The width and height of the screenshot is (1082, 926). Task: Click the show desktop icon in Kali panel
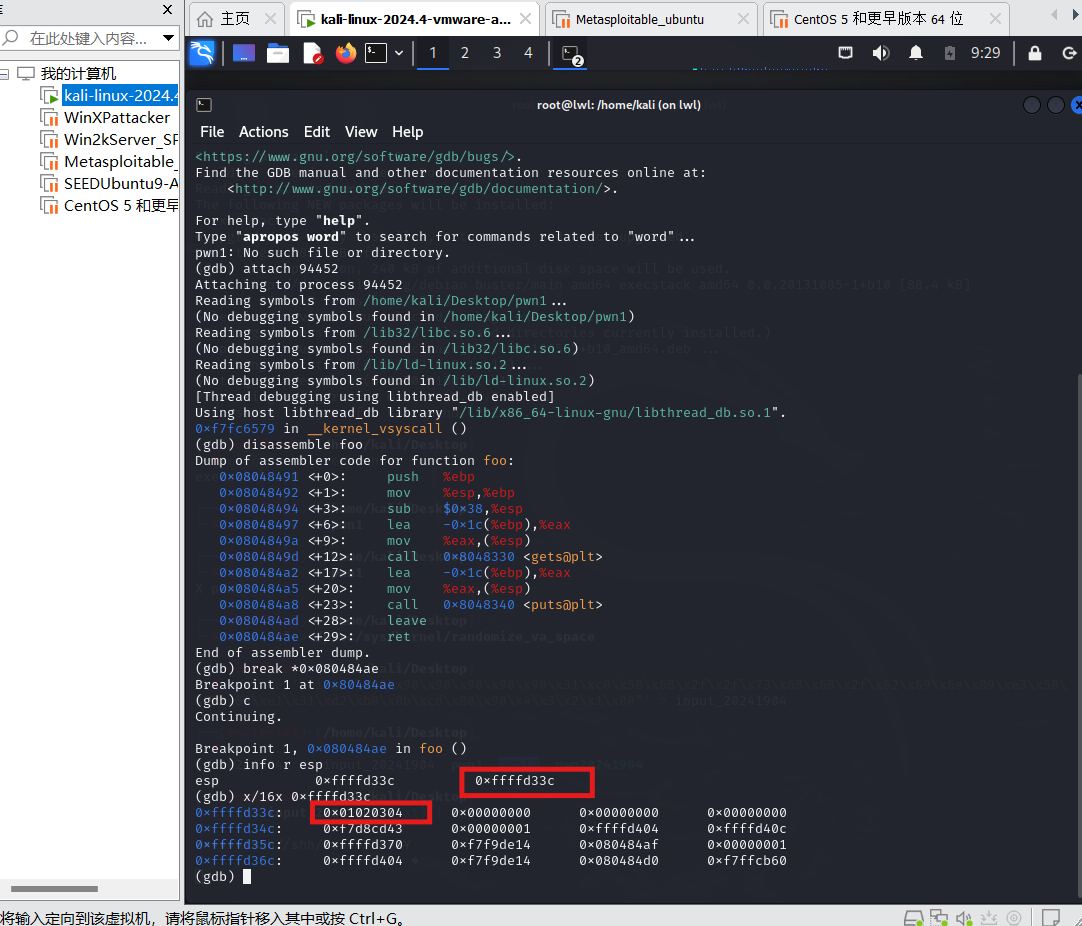coord(244,53)
